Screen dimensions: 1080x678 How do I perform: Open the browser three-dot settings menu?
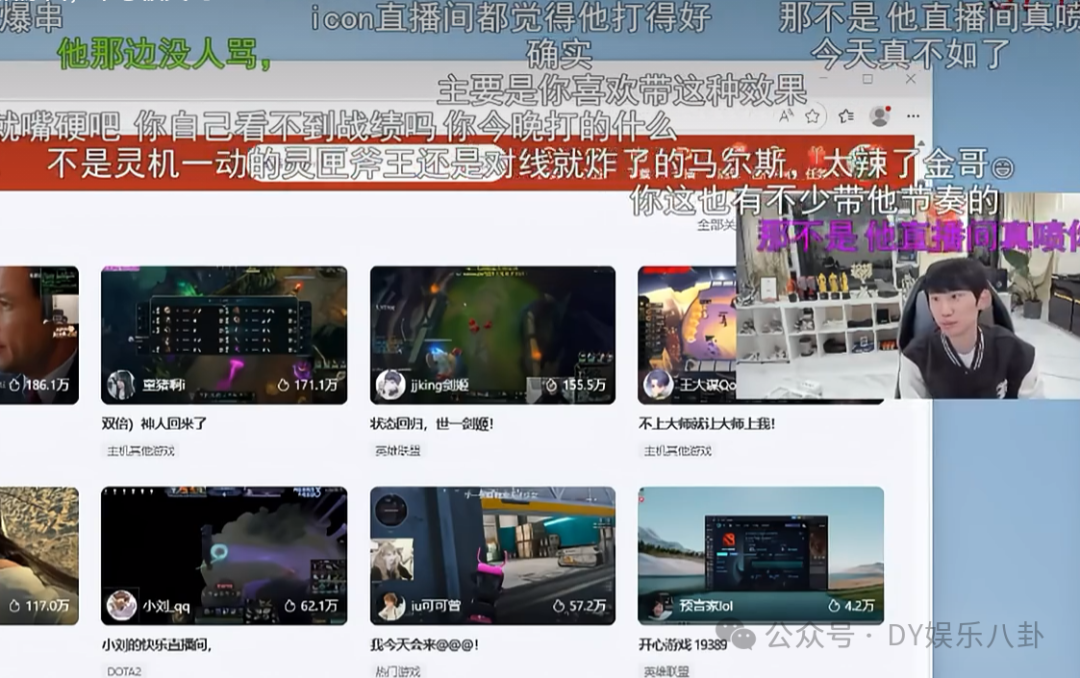[913, 116]
